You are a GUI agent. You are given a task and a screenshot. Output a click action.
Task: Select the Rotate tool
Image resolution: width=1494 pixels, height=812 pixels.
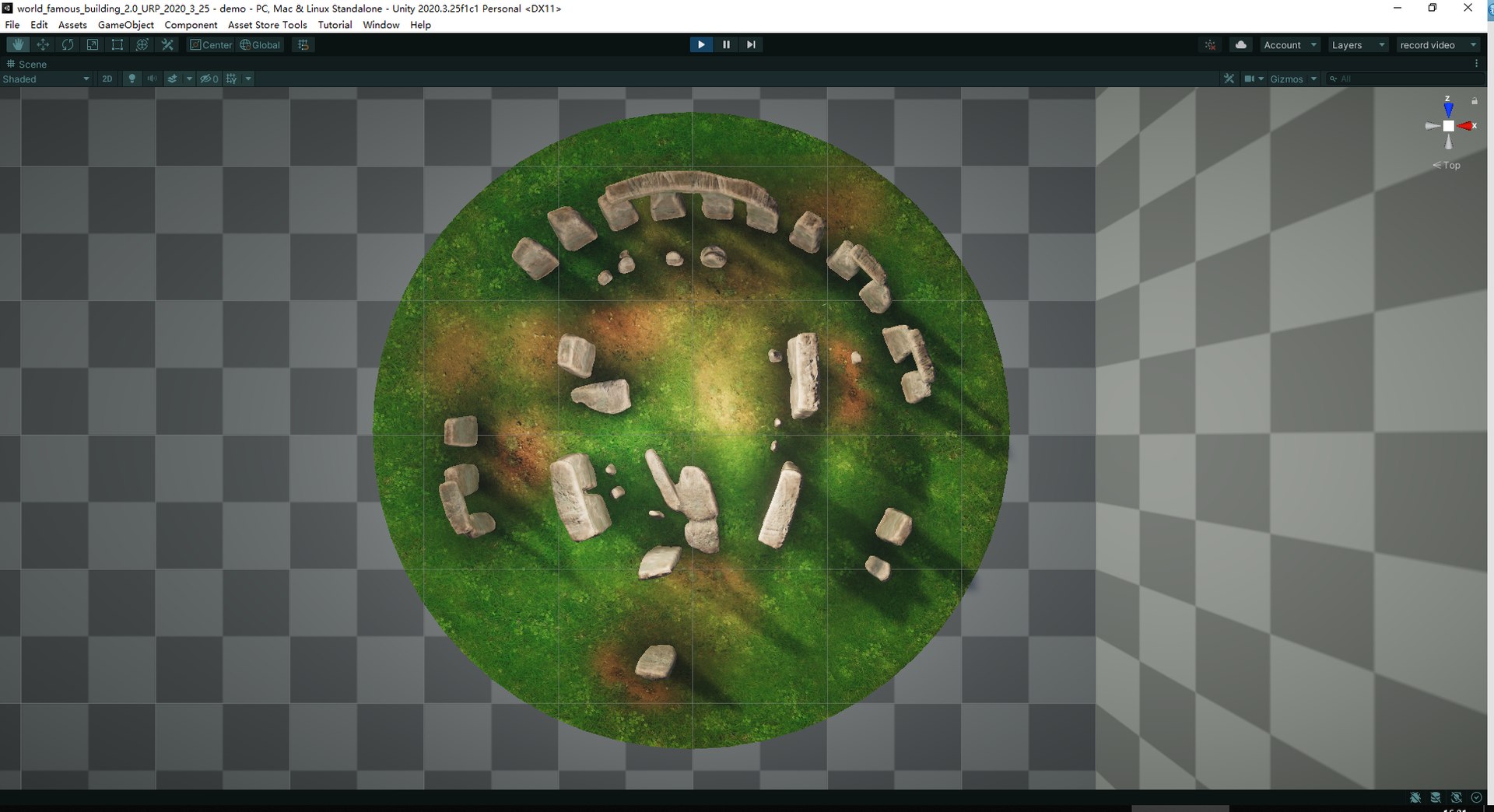tap(68, 44)
